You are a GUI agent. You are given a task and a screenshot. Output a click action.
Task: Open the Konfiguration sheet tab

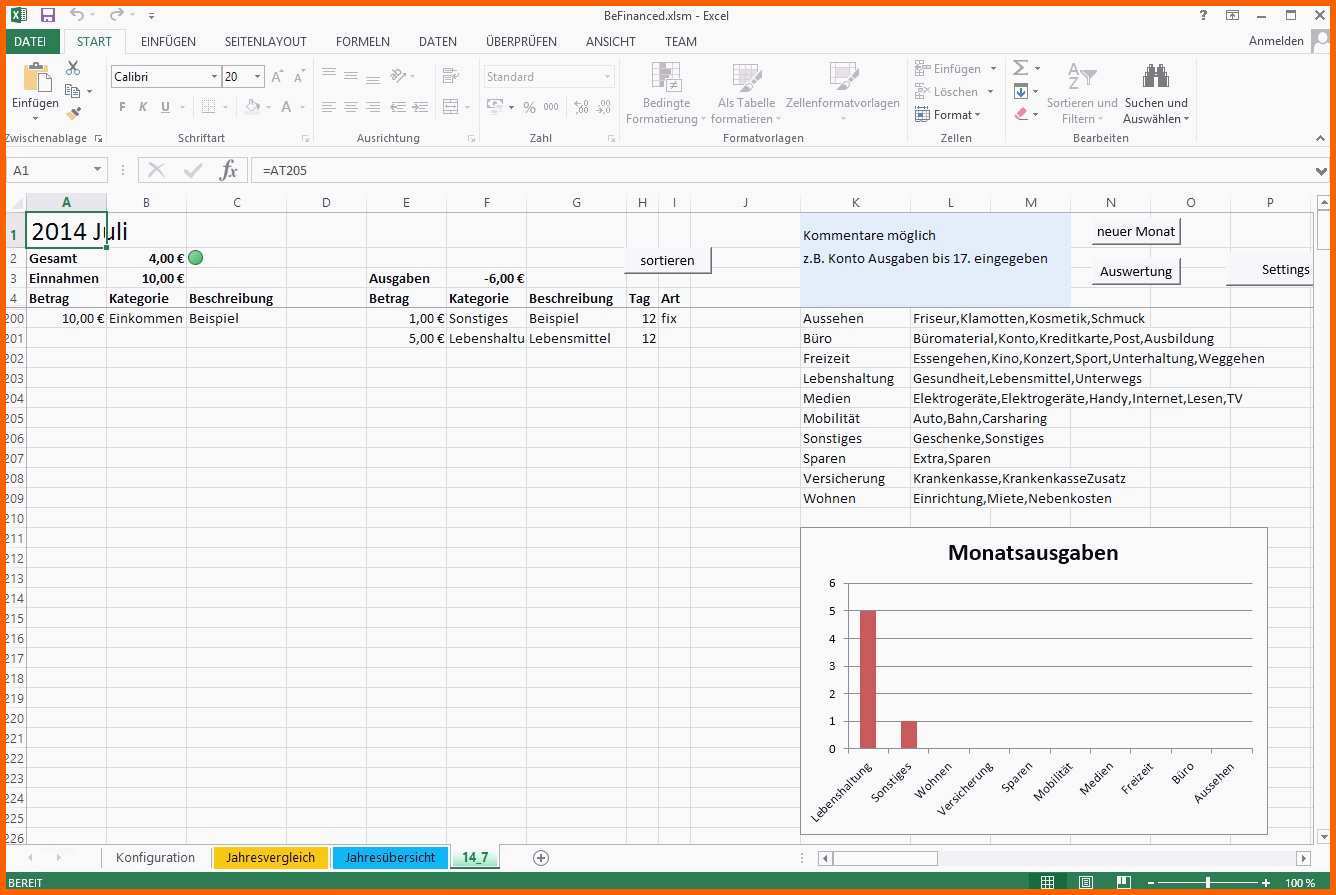[x=155, y=857]
